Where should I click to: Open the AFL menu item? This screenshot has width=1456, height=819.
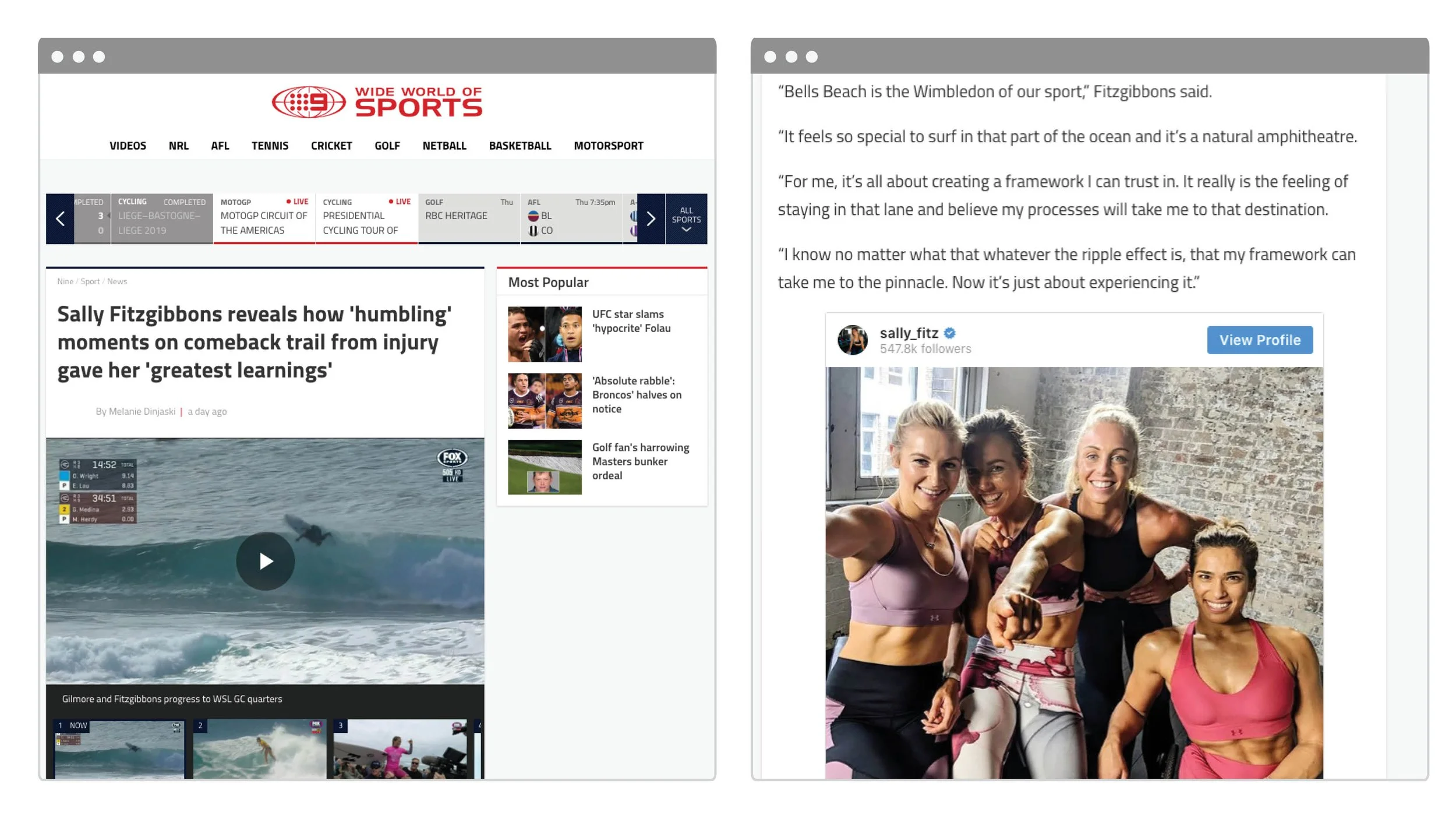[x=220, y=146]
